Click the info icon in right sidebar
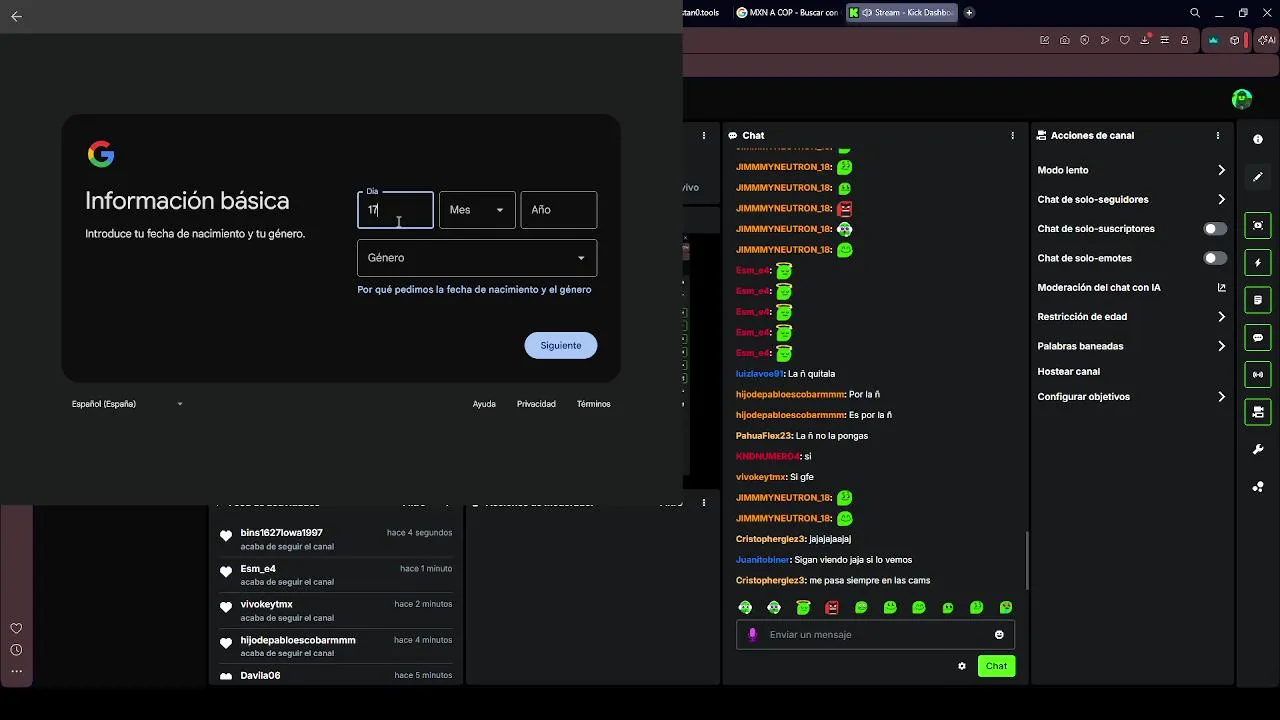 1258,139
